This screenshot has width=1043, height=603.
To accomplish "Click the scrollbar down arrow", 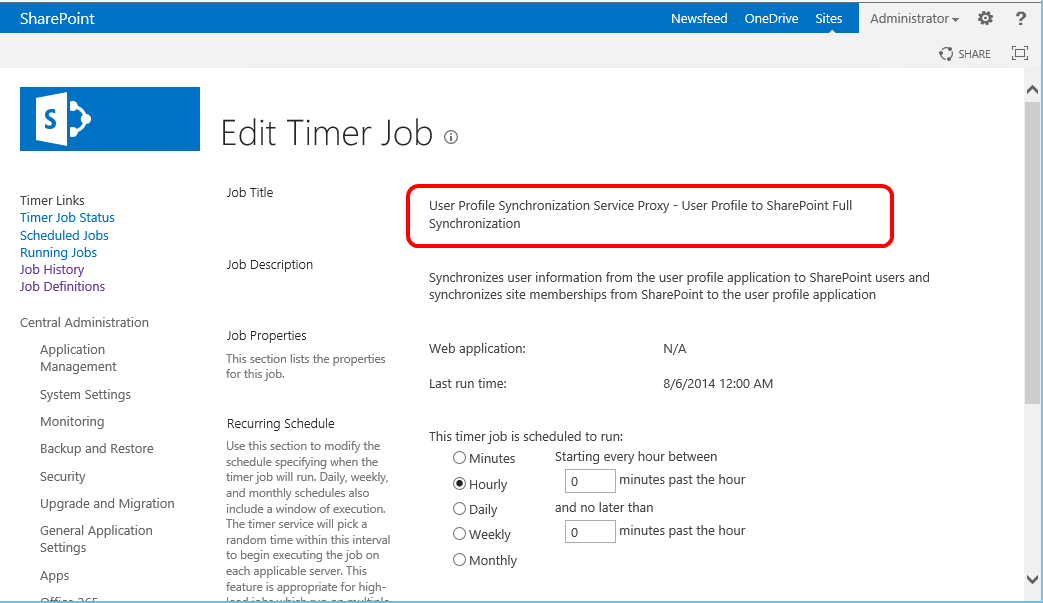I will pyautogui.click(x=1032, y=579).
